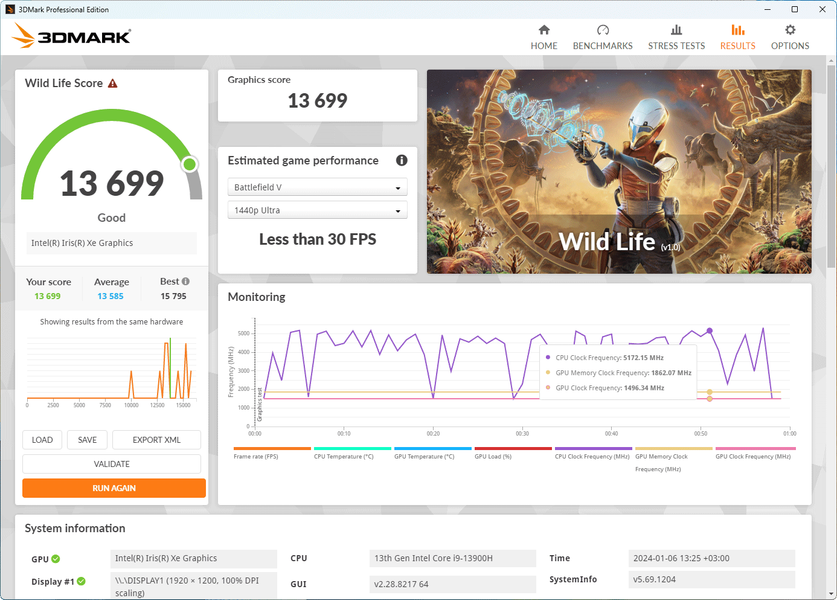Viewport: 837px width, 600px height.
Task: Click the System information heading
Action: pyautogui.click(x=75, y=528)
